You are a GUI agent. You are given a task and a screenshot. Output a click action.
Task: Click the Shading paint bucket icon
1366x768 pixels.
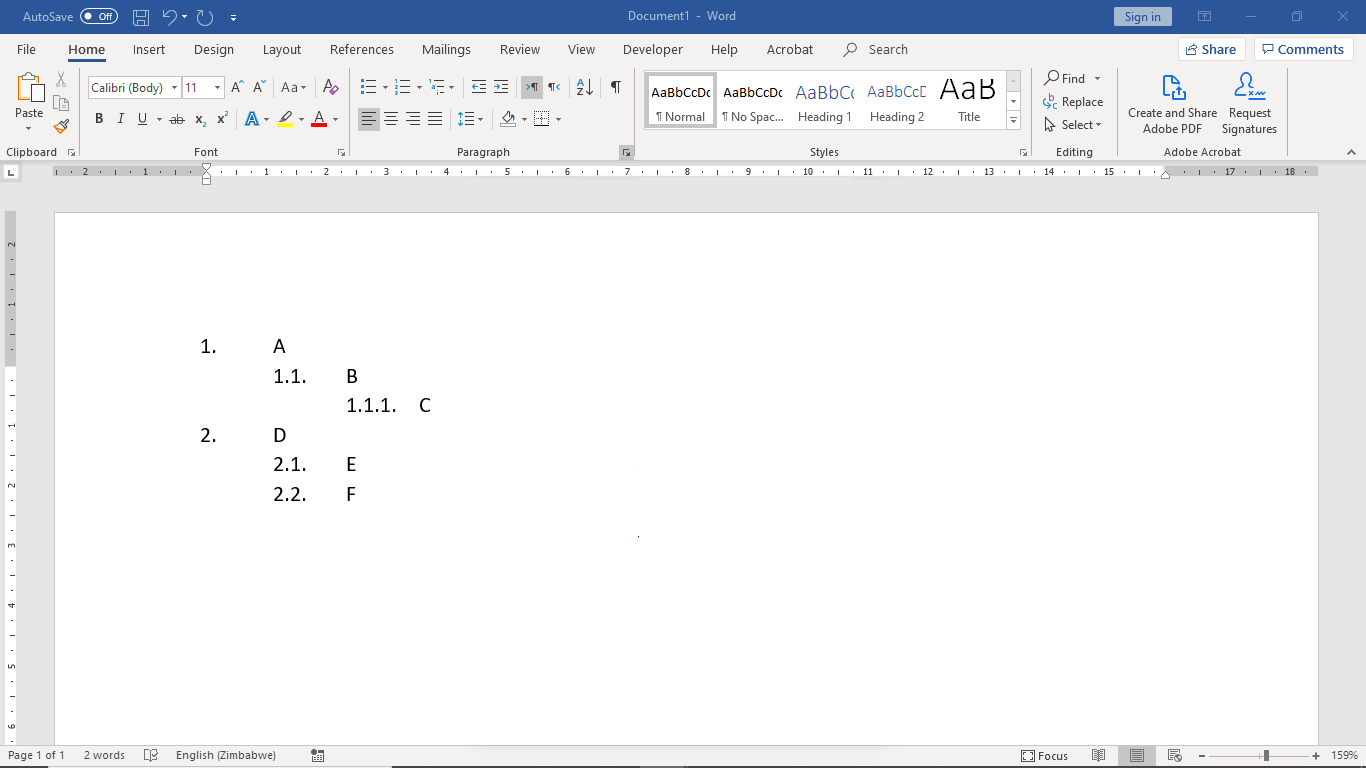click(x=508, y=119)
